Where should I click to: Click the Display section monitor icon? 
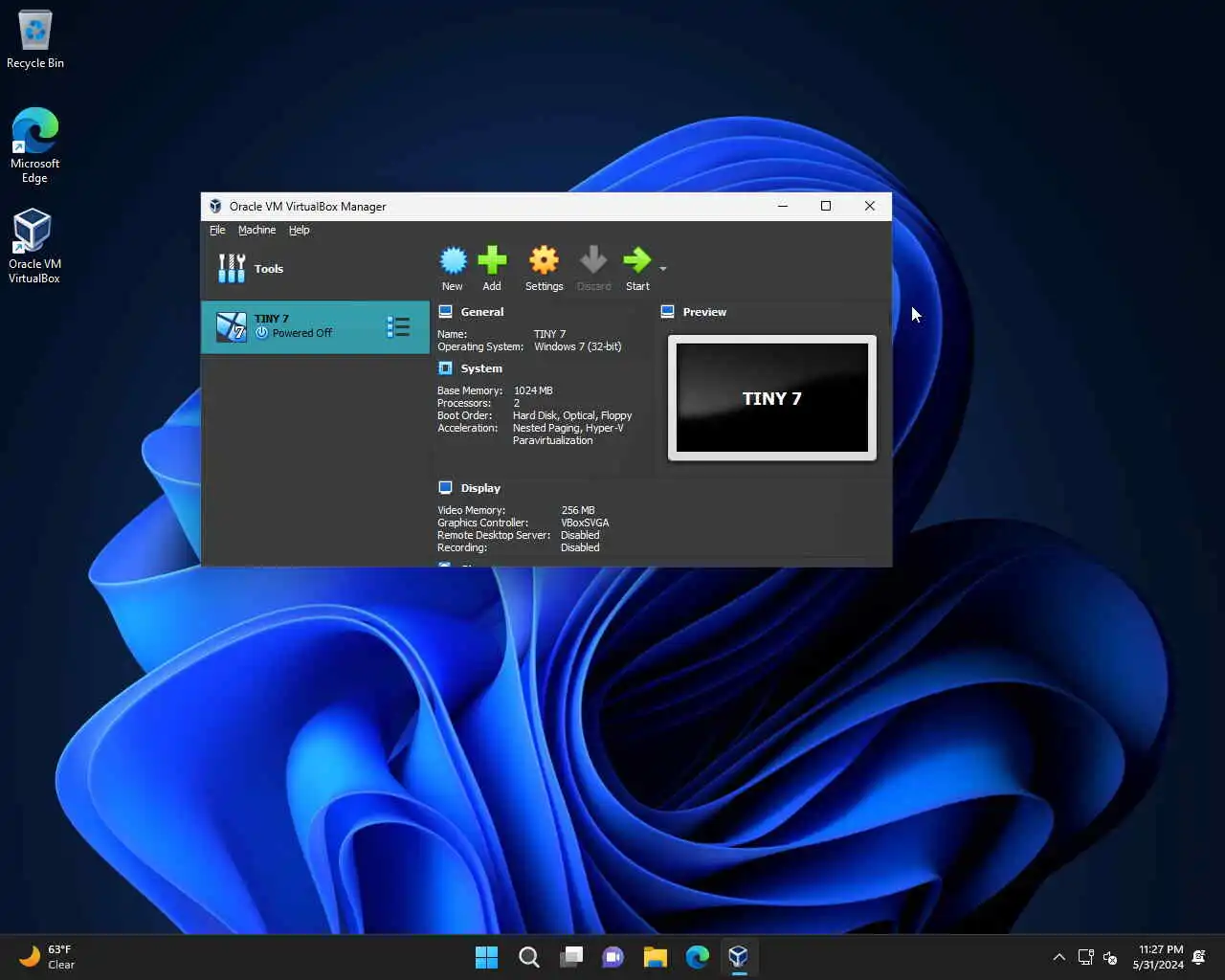(x=445, y=487)
